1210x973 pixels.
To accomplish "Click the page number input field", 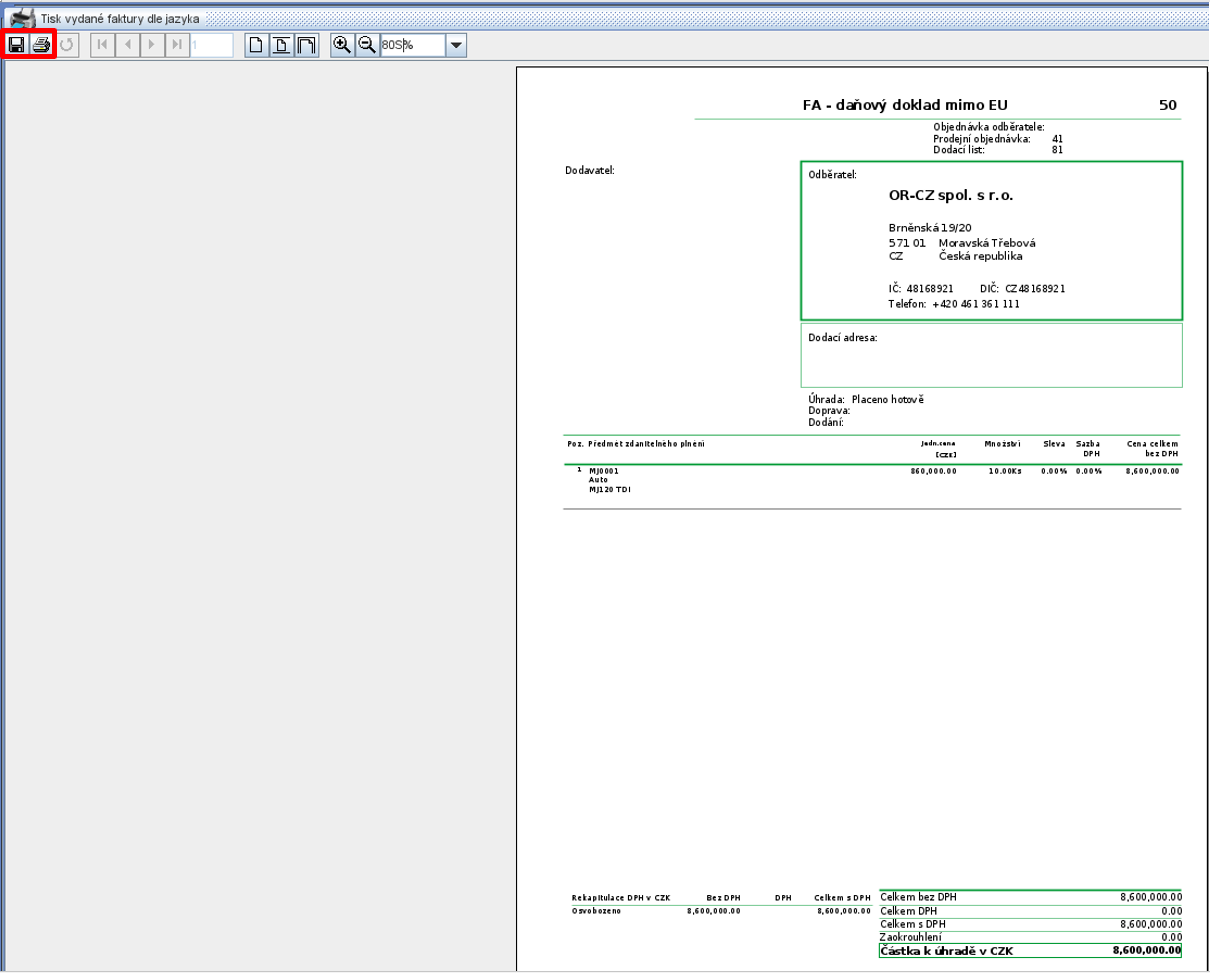I will pos(211,45).
